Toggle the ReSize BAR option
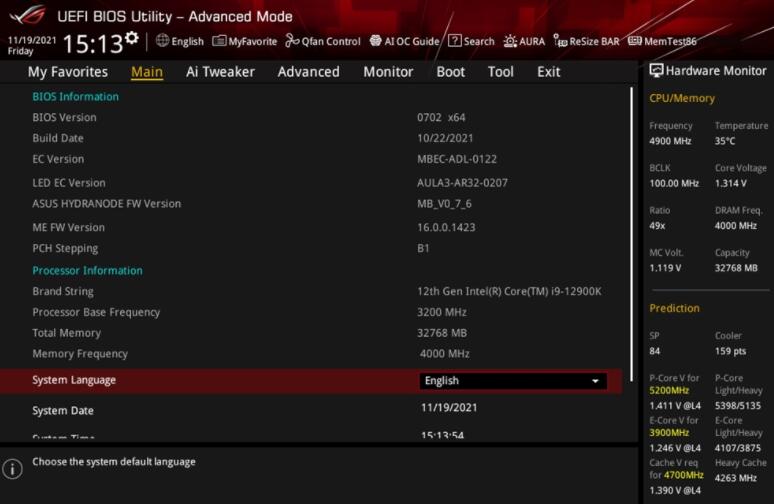 point(587,41)
